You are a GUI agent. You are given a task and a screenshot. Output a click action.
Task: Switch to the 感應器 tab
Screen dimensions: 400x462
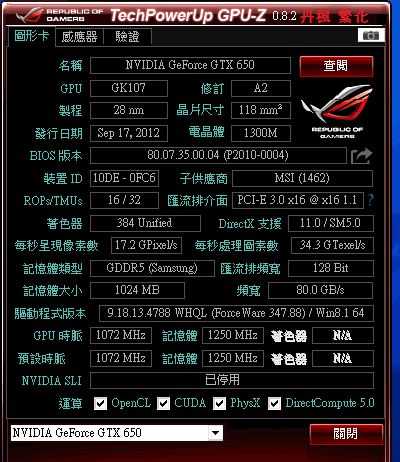pyautogui.click(x=79, y=36)
